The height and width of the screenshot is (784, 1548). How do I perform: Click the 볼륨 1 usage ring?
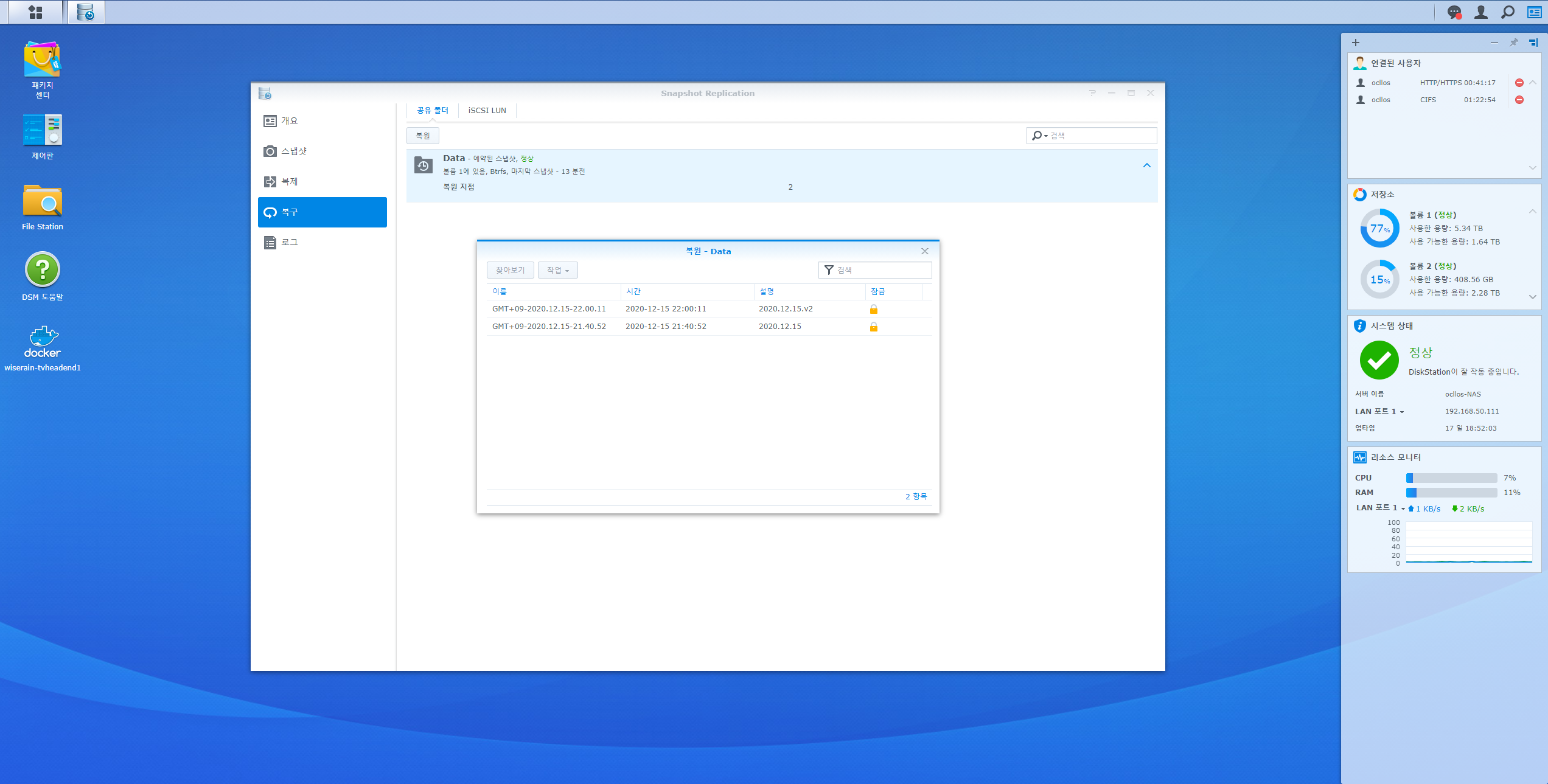1379,228
